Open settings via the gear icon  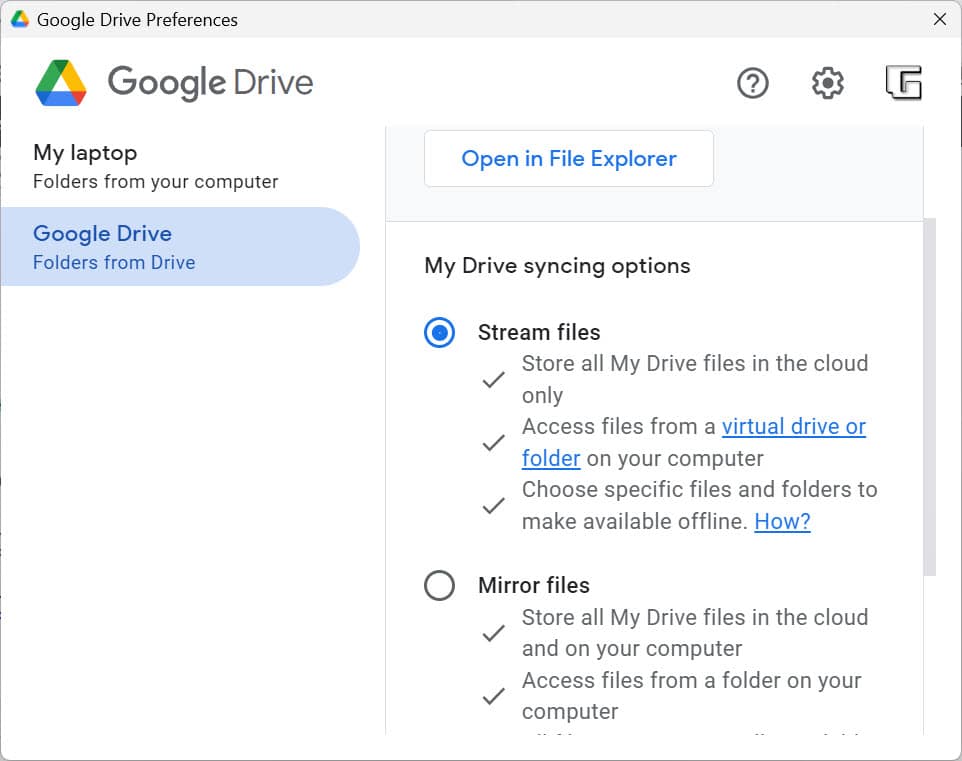tap(827, 83)
